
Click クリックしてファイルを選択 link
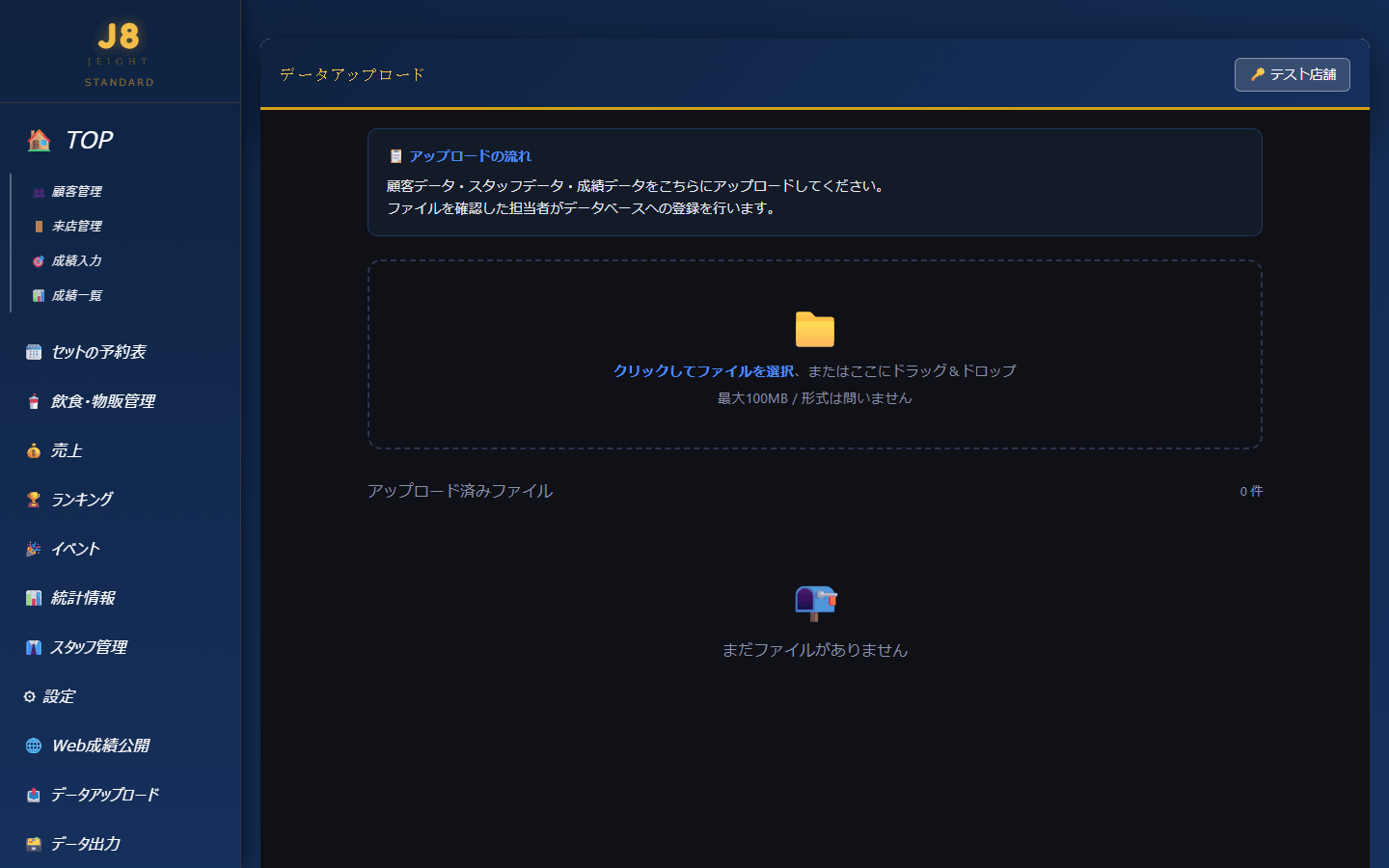coord(703,371)
